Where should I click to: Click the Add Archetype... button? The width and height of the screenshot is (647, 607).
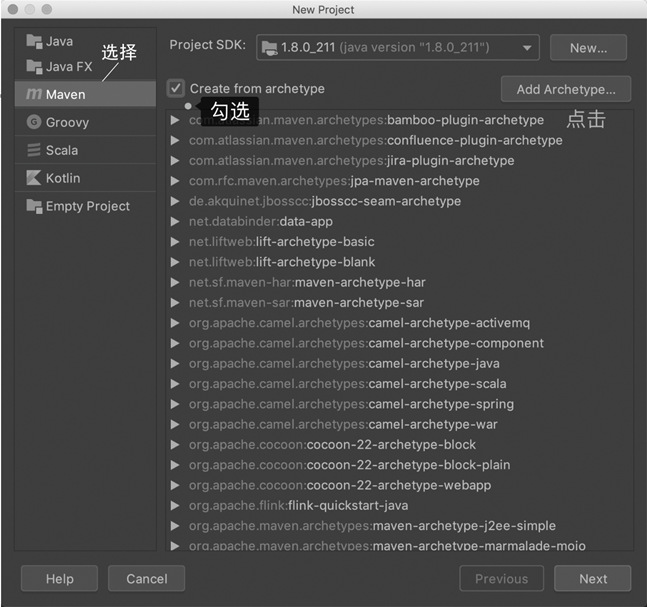pyautogui.click(x=565, y=89)
